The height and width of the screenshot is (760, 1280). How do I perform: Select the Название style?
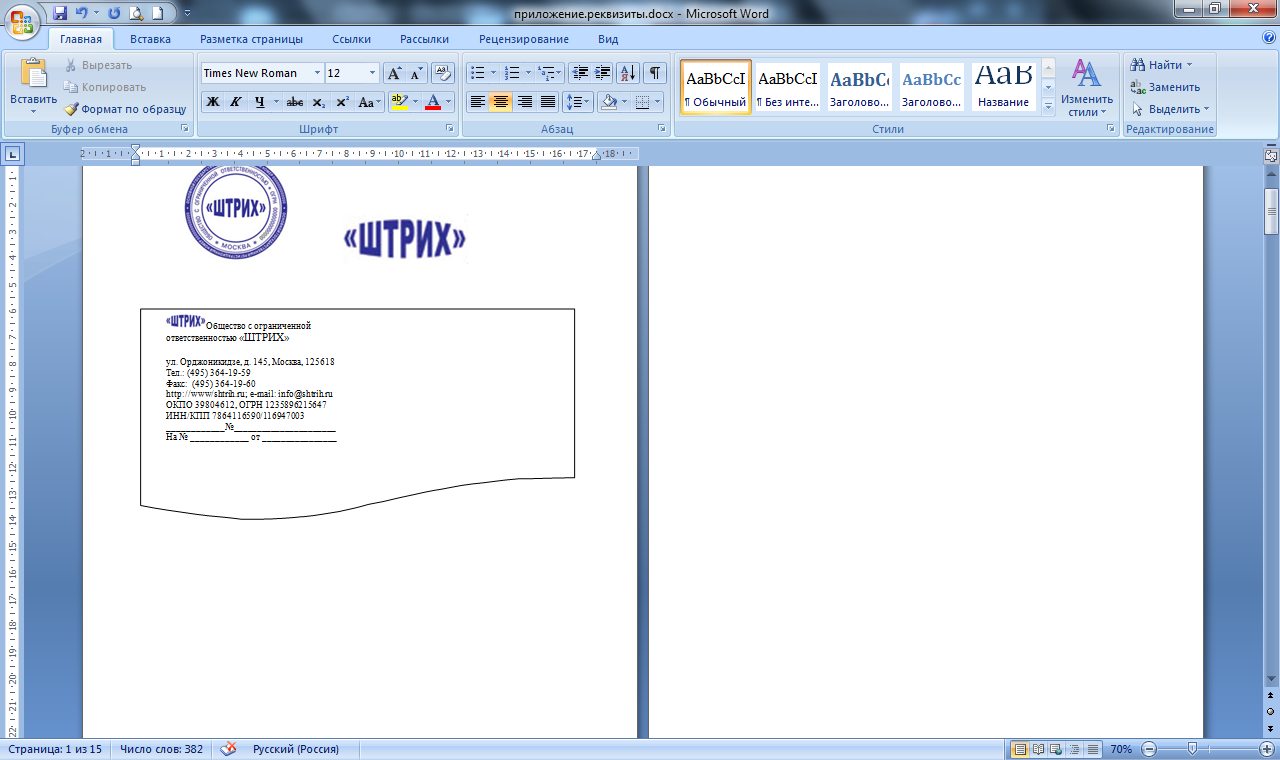tap(1004, 87)
